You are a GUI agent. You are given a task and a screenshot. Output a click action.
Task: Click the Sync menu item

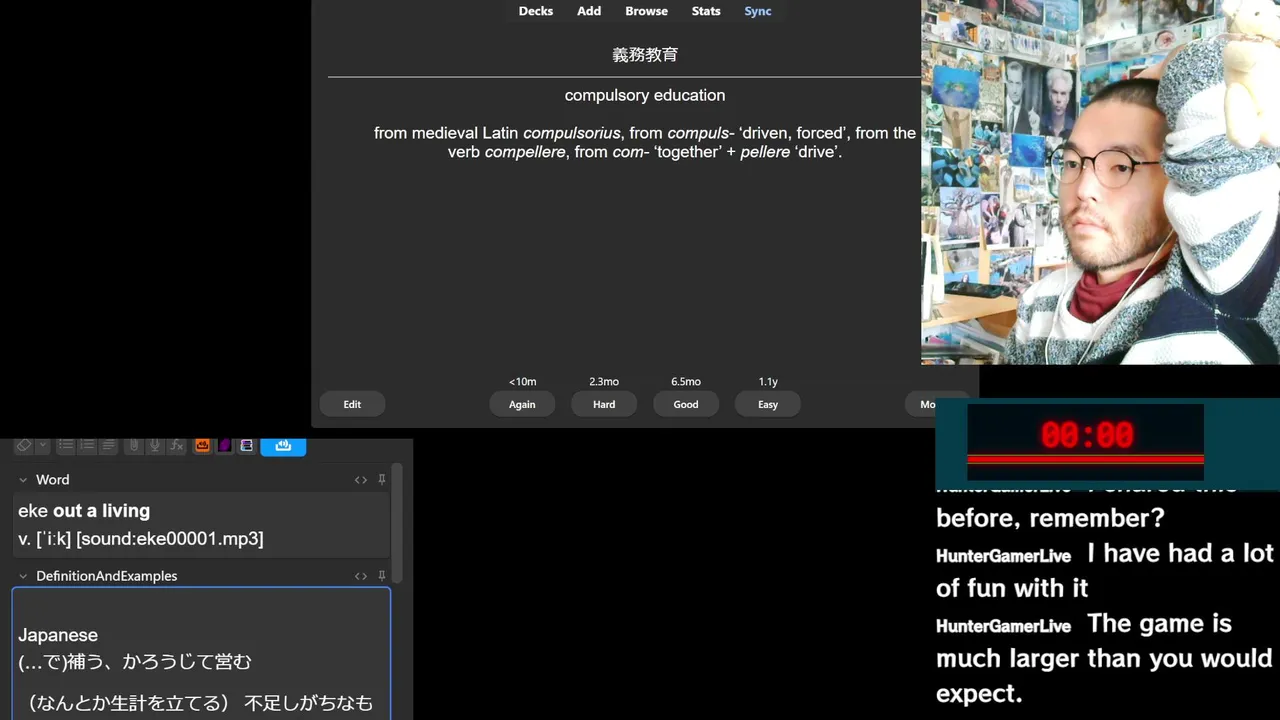pos(758,11)
